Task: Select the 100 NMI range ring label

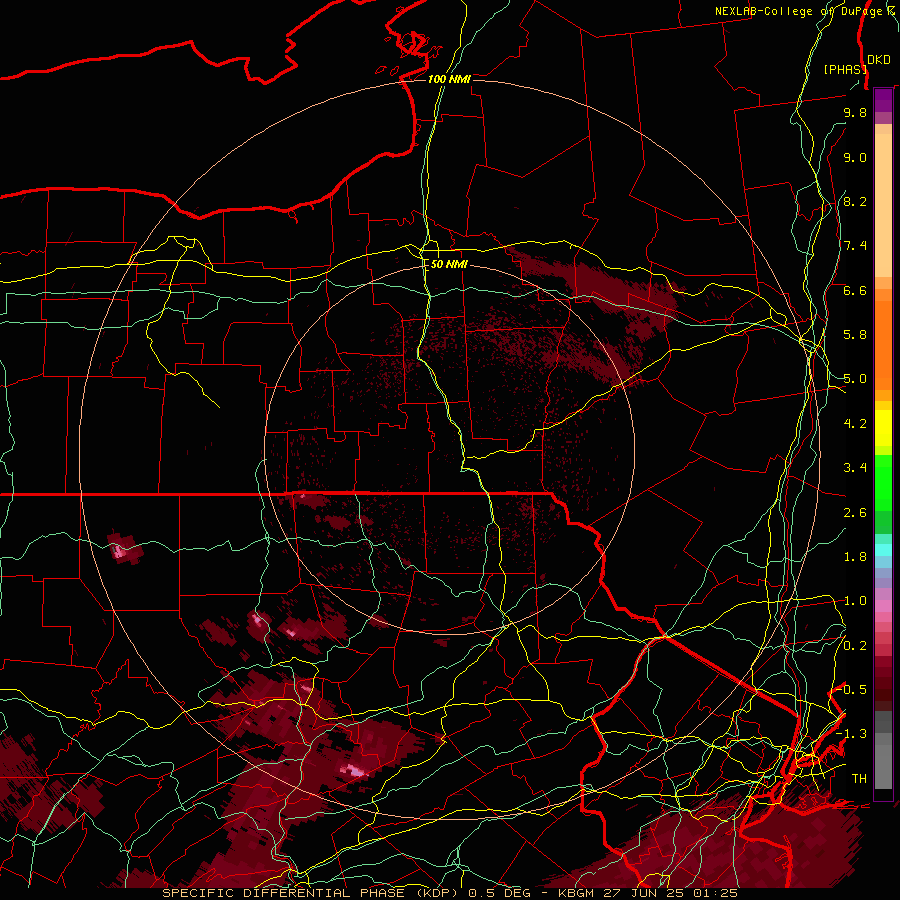Action: [x=449, y=79]
